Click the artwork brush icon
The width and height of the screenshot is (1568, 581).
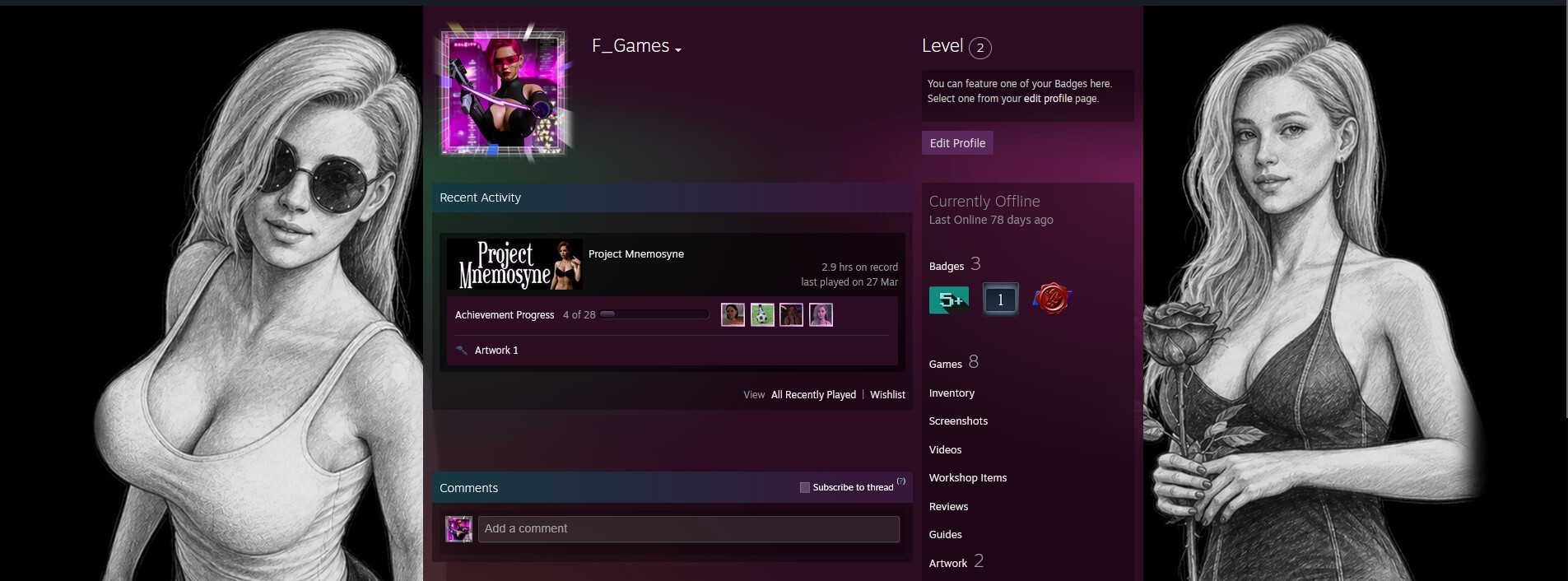(462, 351)
